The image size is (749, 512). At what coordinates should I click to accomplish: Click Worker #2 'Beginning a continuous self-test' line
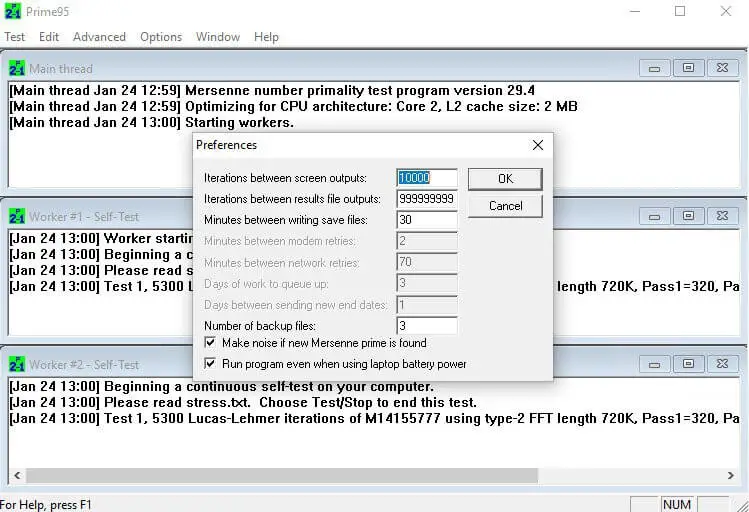click(222, 386)
